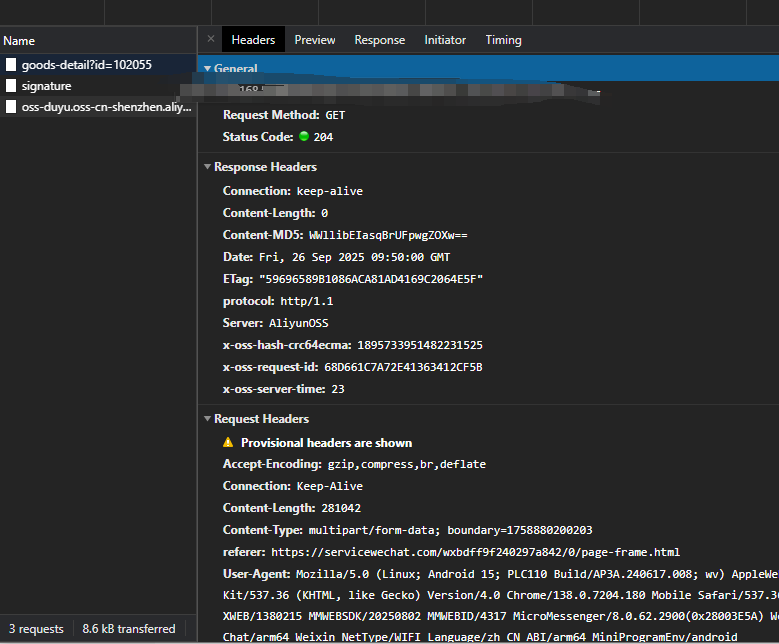Click the referer servicewechat URL
The height and width of the screenshot is (644, 779).
475,552
